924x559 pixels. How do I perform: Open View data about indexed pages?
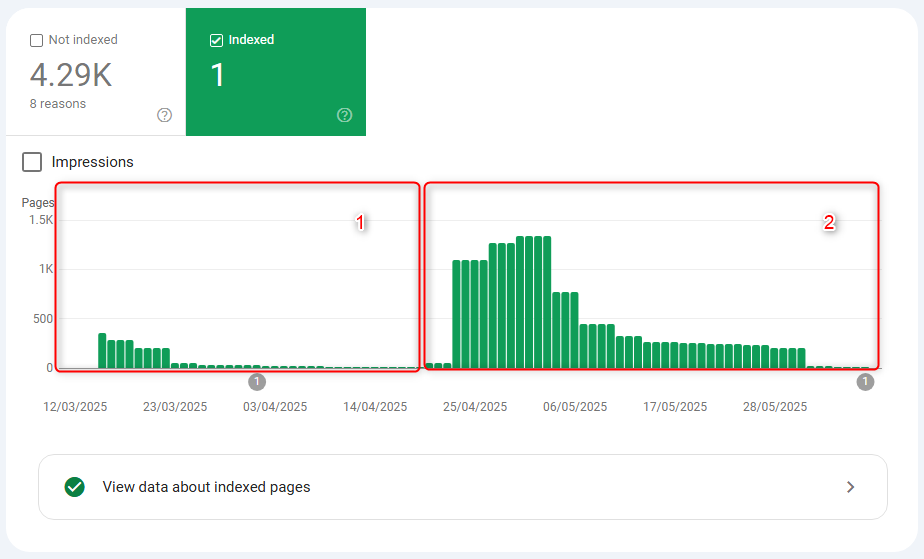pos(463,487)
